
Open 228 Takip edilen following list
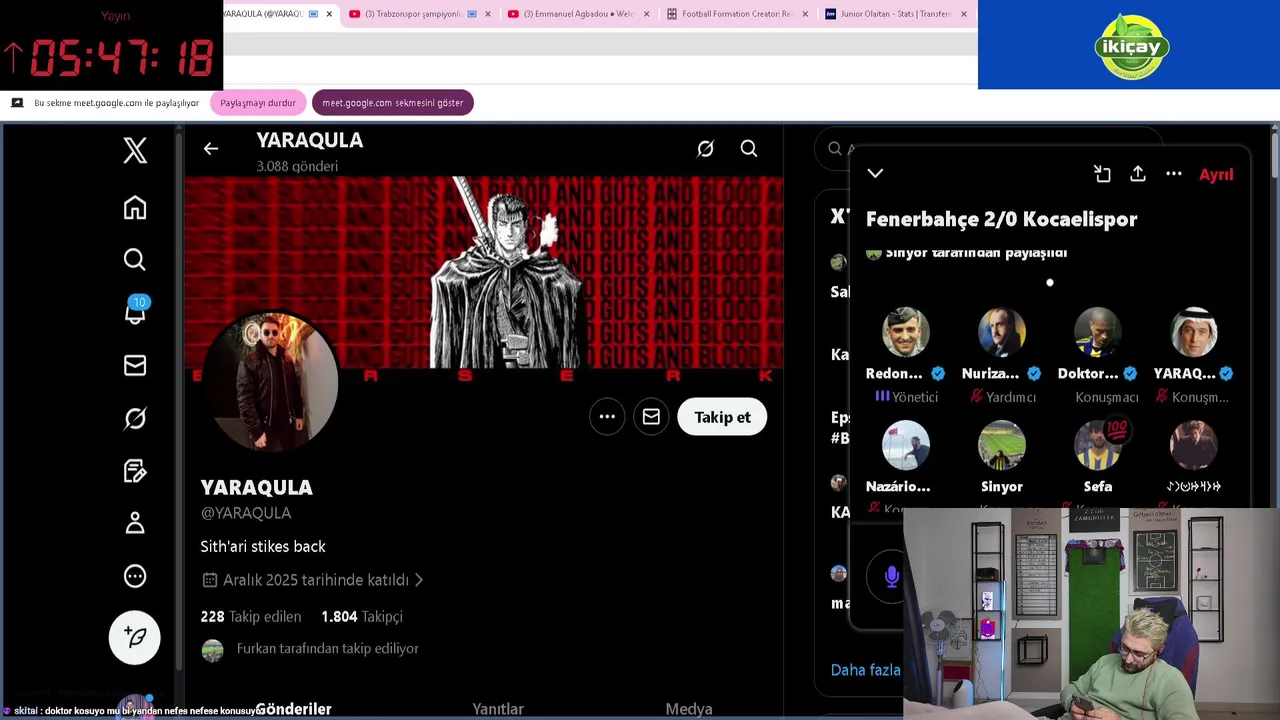[x=251, y=617]
